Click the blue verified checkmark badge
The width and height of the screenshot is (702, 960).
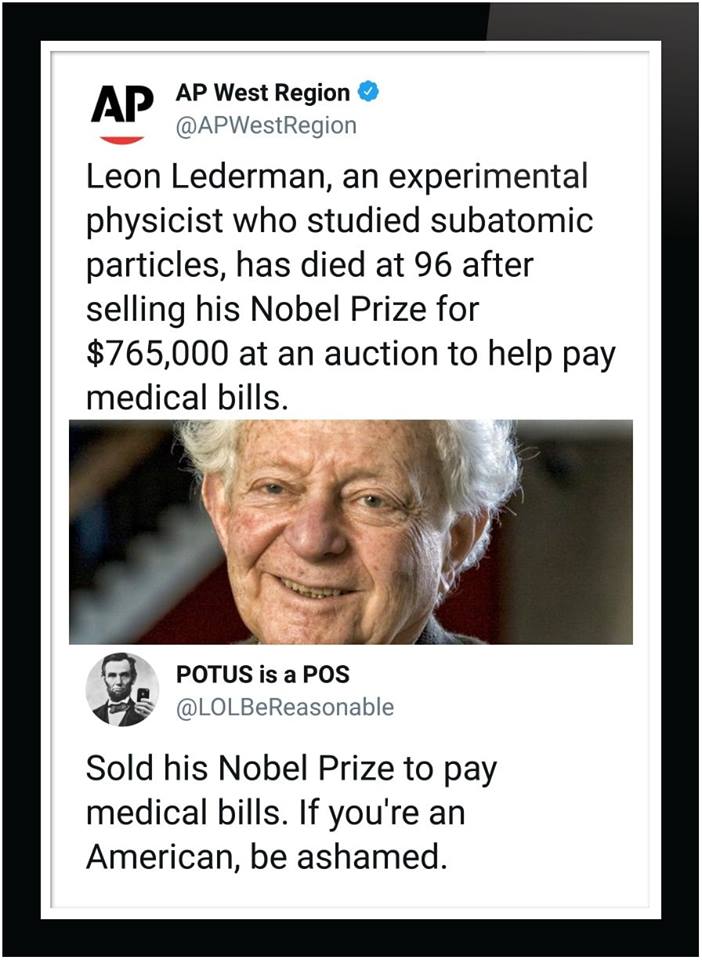pos(368,93)
